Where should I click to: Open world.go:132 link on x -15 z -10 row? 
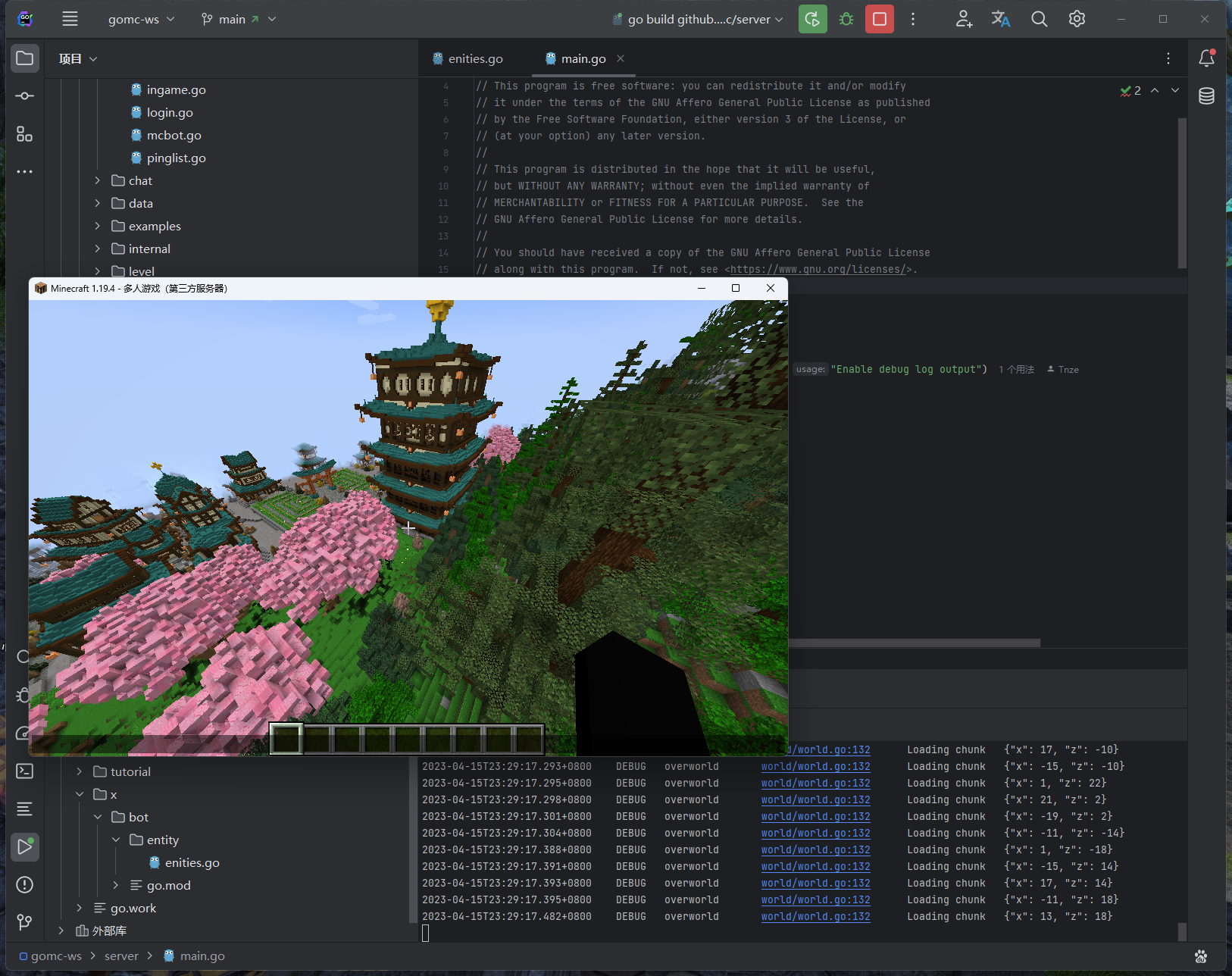pyautogui.click(x=815, y=766)
